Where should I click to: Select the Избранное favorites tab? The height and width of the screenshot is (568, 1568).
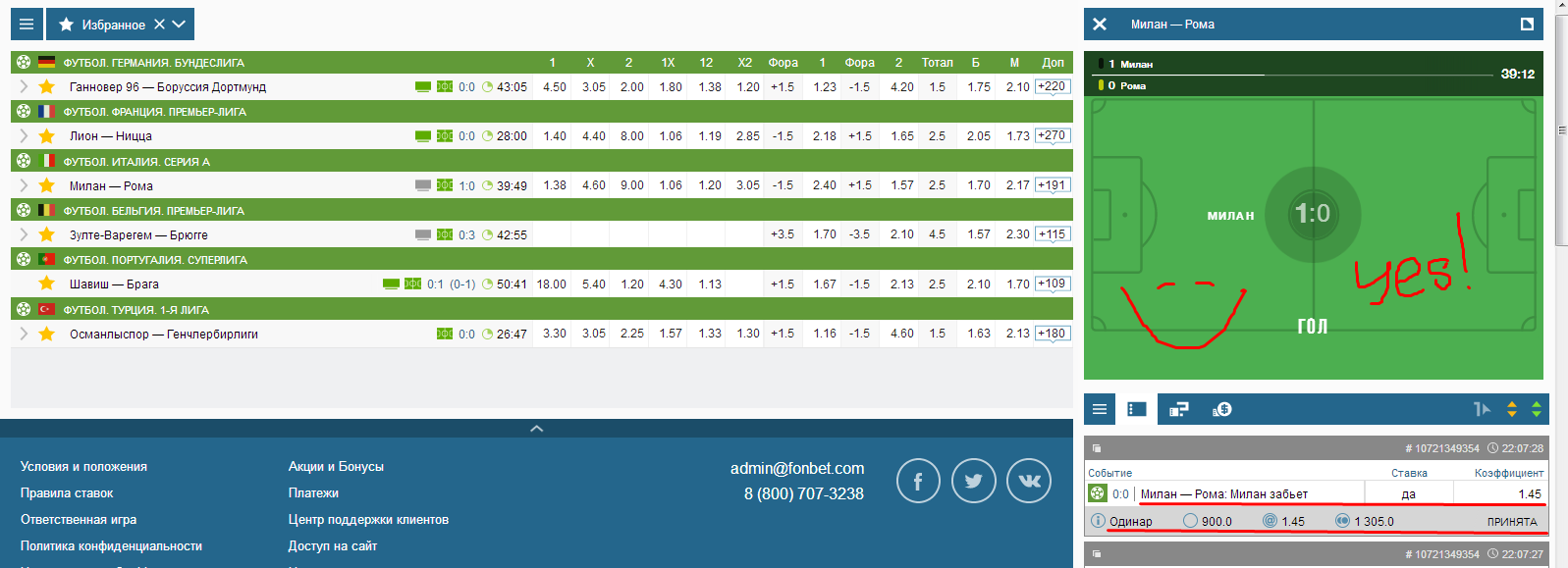[102, 24]
